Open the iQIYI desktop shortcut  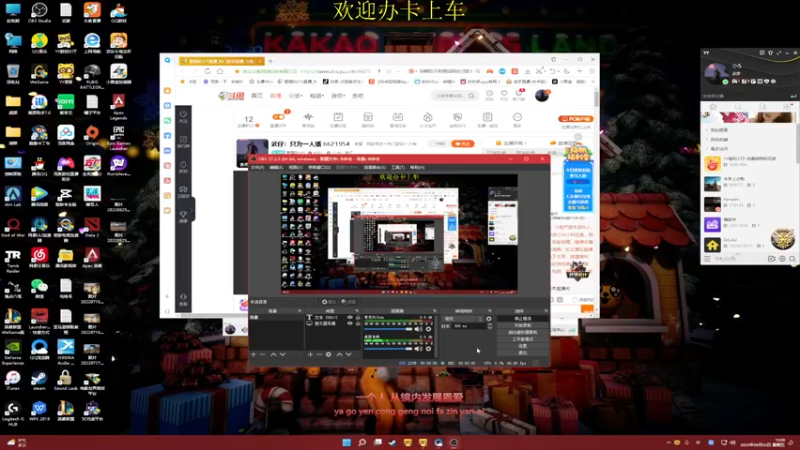pyautogui.click(x=65, y=105)
